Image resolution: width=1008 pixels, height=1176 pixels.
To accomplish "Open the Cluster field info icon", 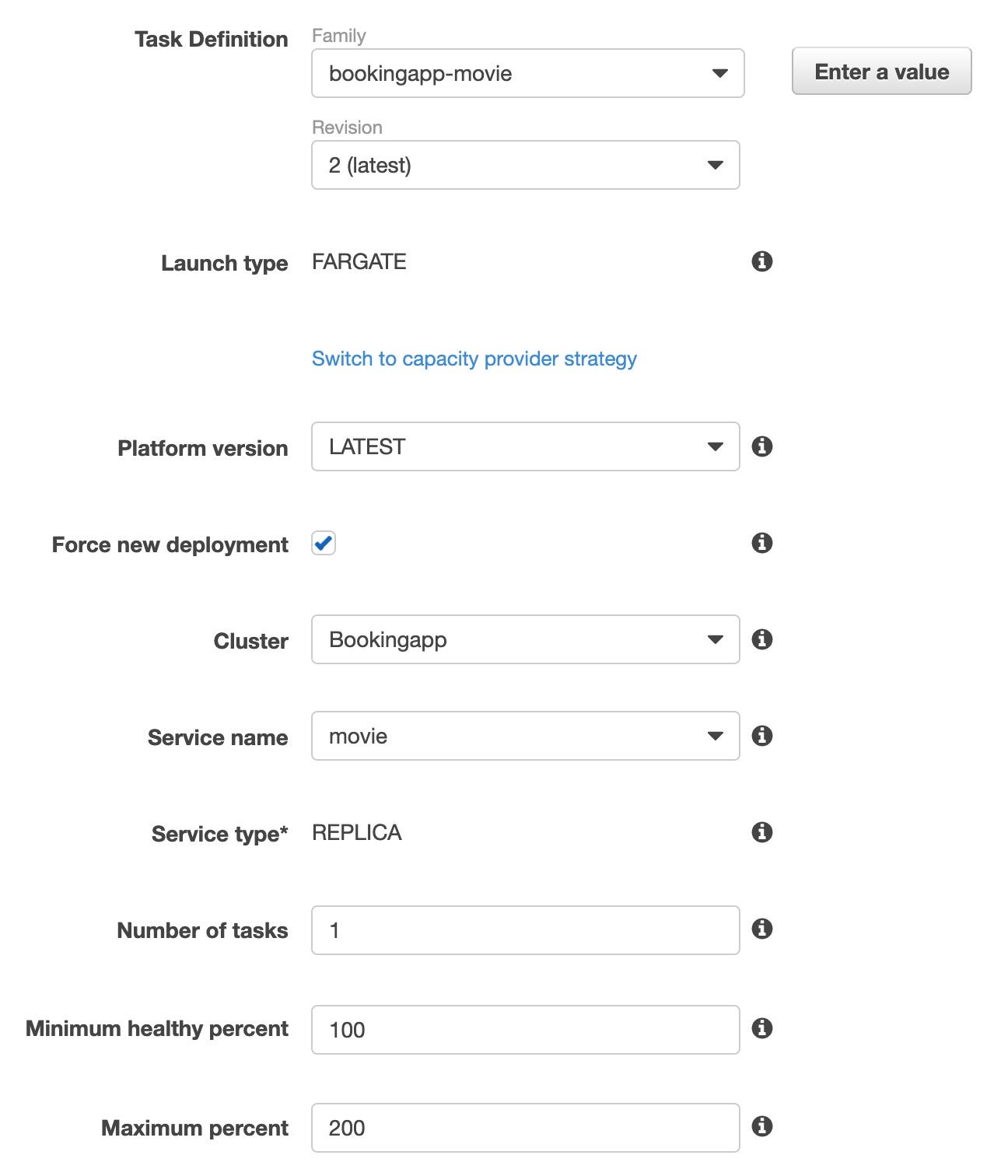I will click(x=762, y=639).
